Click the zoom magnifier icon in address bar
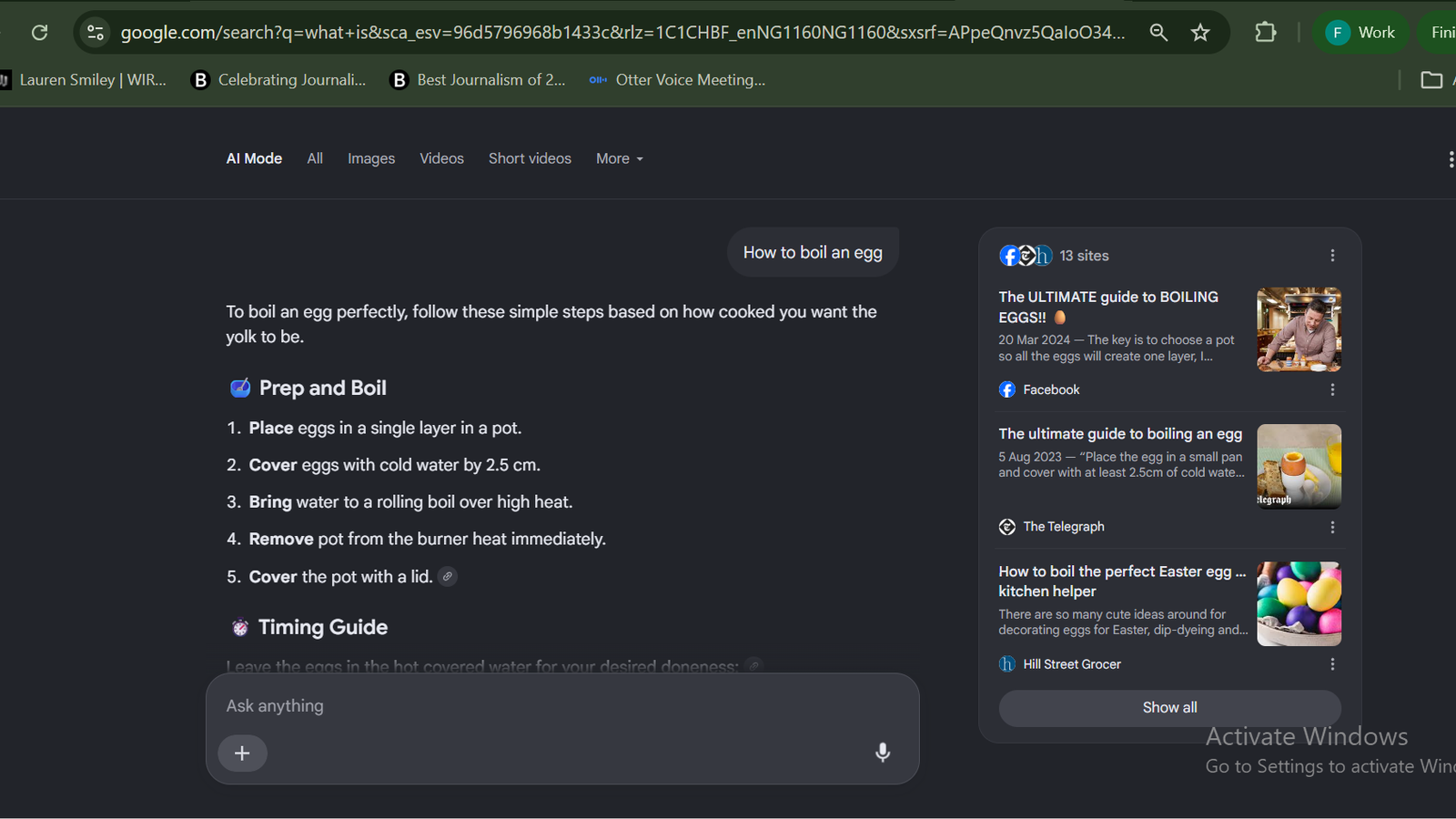The height and width of the screenshot is (819, 1456). (1158, 33)
